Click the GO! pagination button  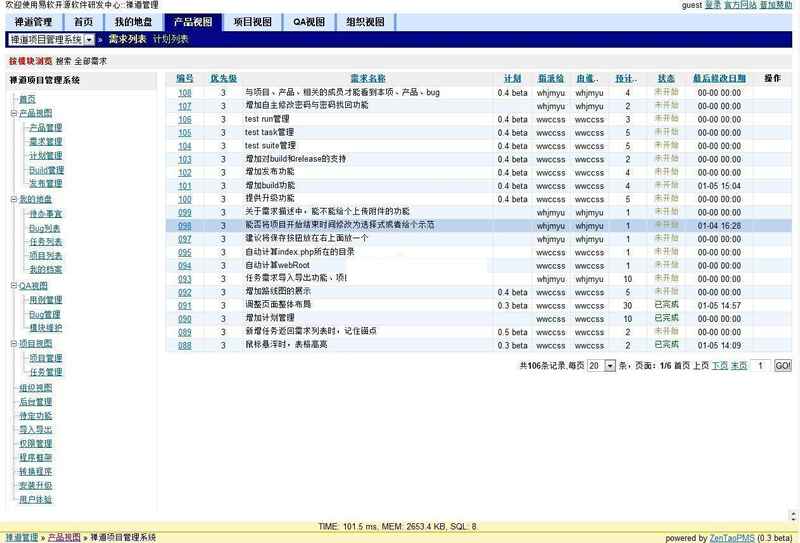pos(783,367)
